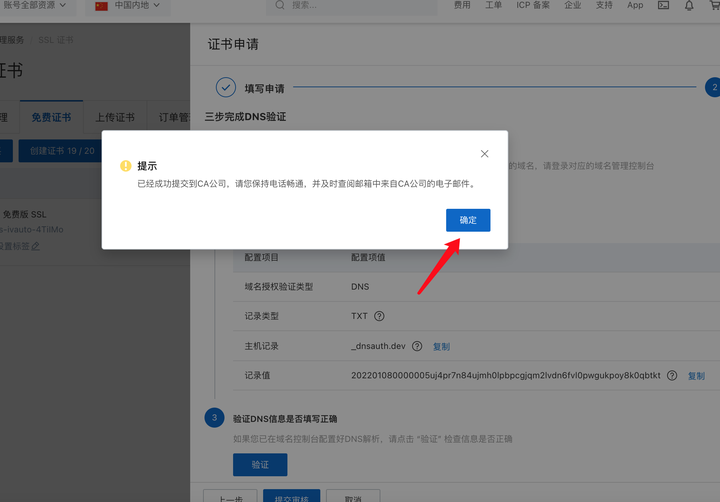Click the 确定 button in the dialog
Screen dimensions: 720x502
pyautogui.click(x=468, y=220)
